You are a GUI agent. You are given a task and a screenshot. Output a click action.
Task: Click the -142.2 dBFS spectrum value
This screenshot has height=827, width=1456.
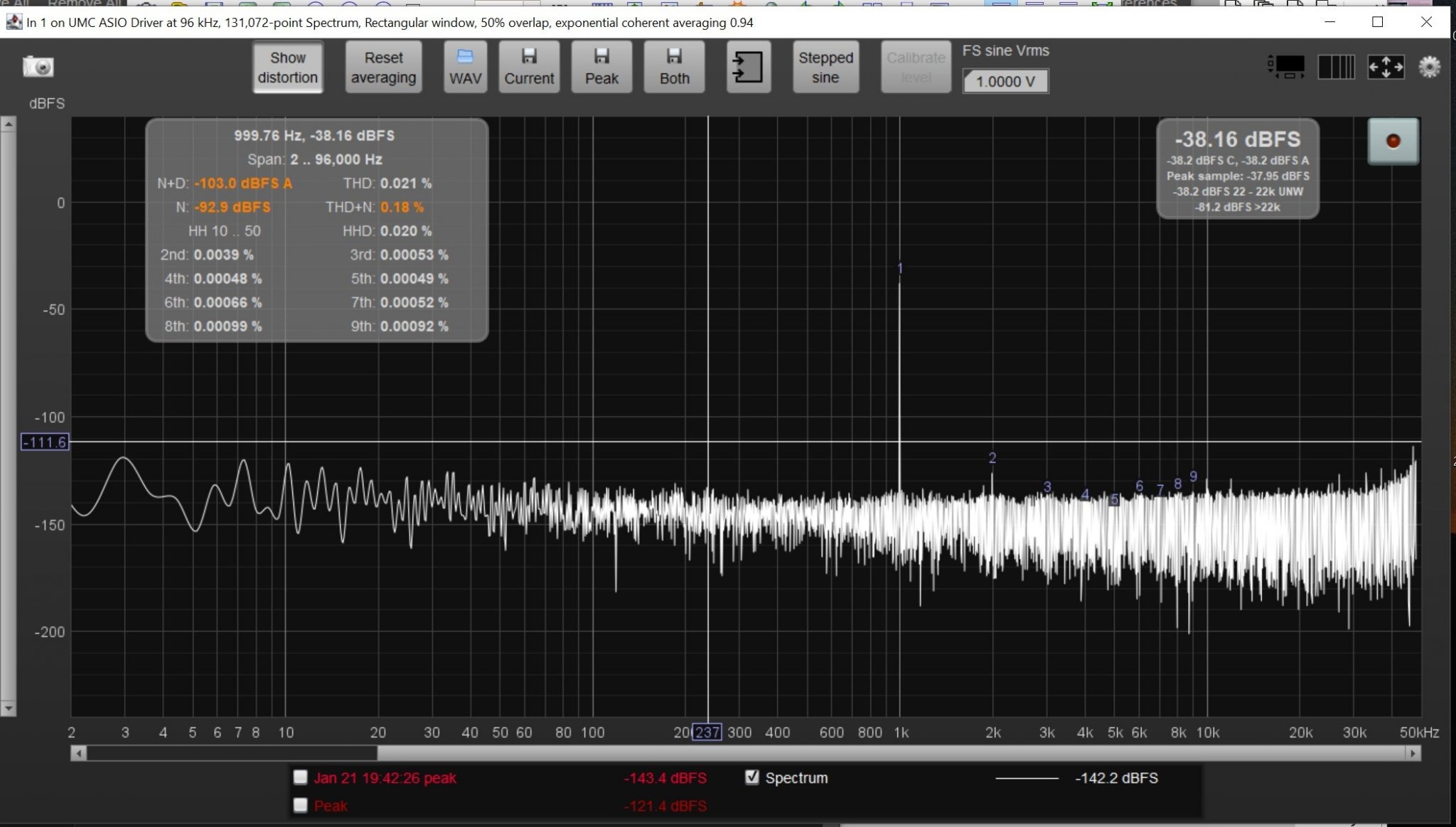tap(1117, 778)
